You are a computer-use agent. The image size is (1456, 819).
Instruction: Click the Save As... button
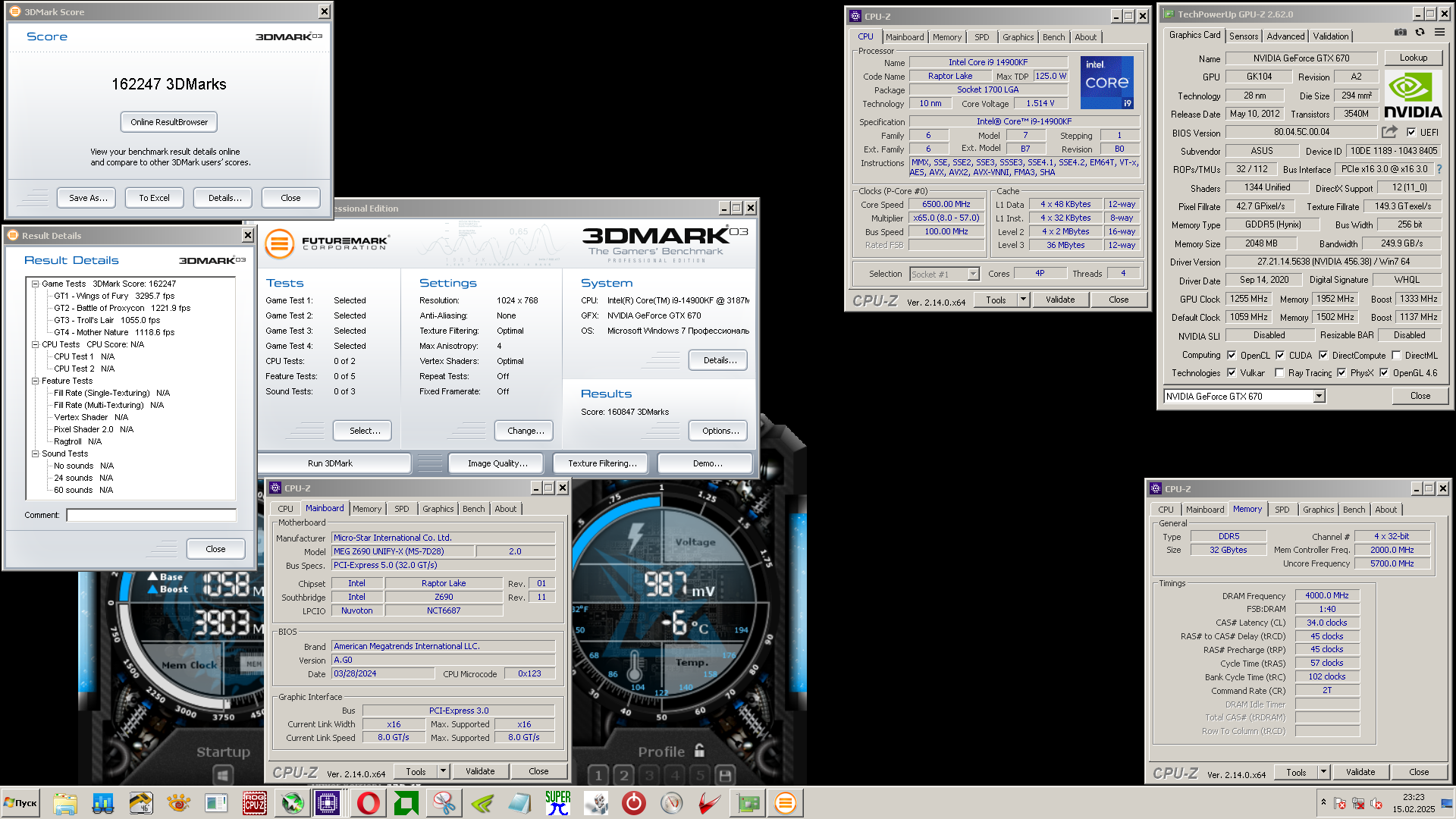87,198
